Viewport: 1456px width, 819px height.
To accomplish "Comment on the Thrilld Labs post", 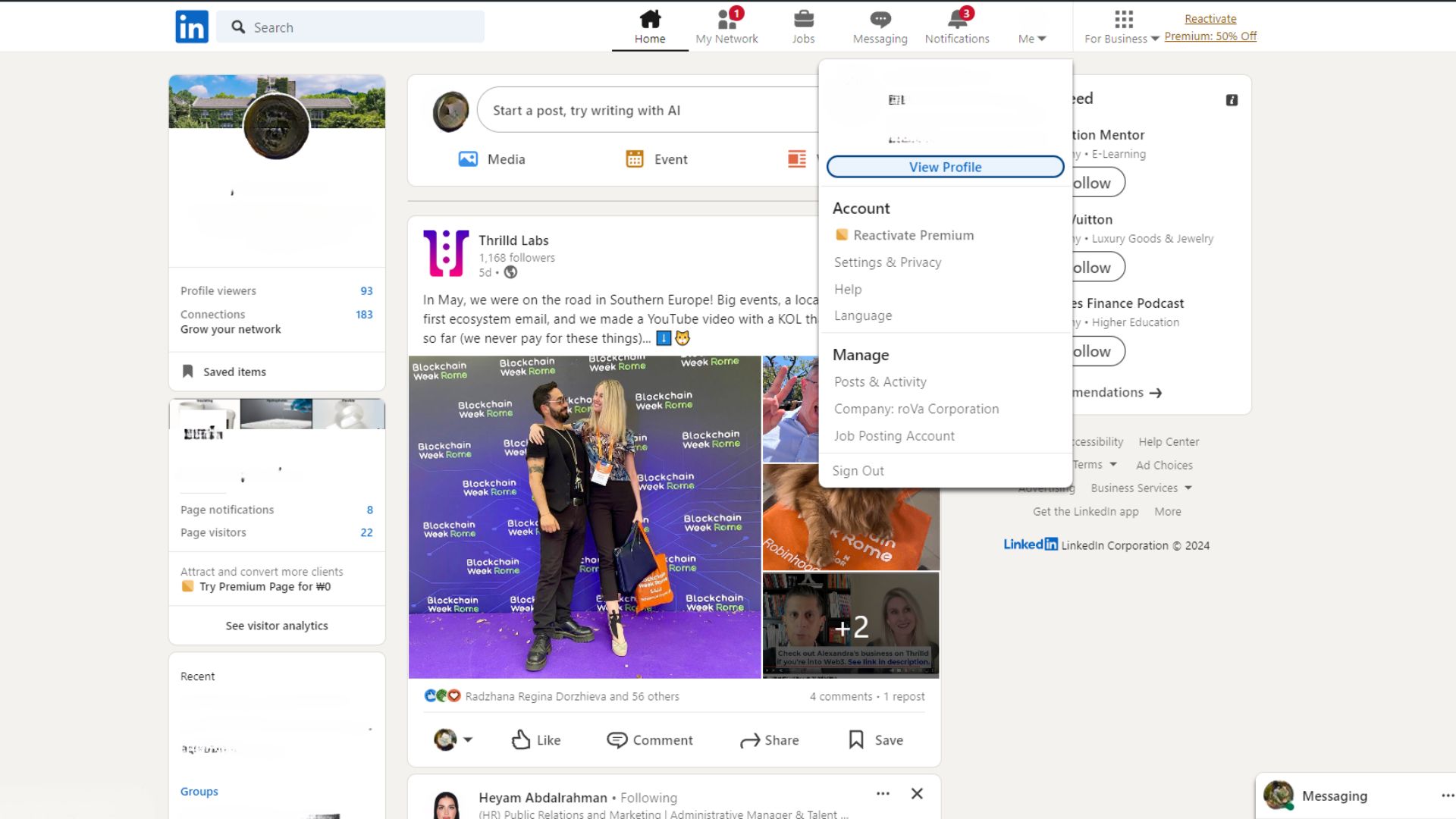I will coord(650,740).
